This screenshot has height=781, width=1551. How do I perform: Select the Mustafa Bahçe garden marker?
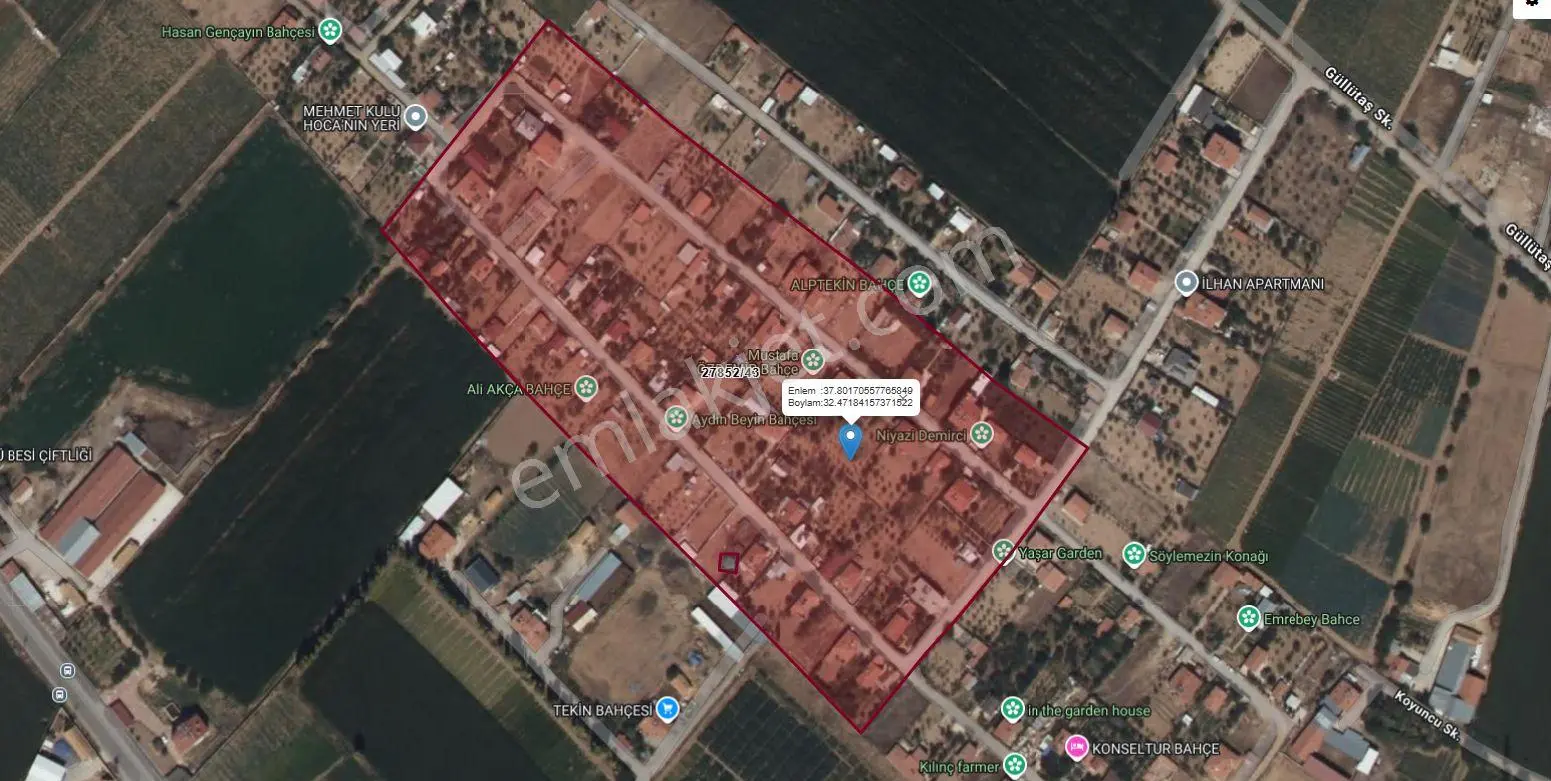point(814,360)
